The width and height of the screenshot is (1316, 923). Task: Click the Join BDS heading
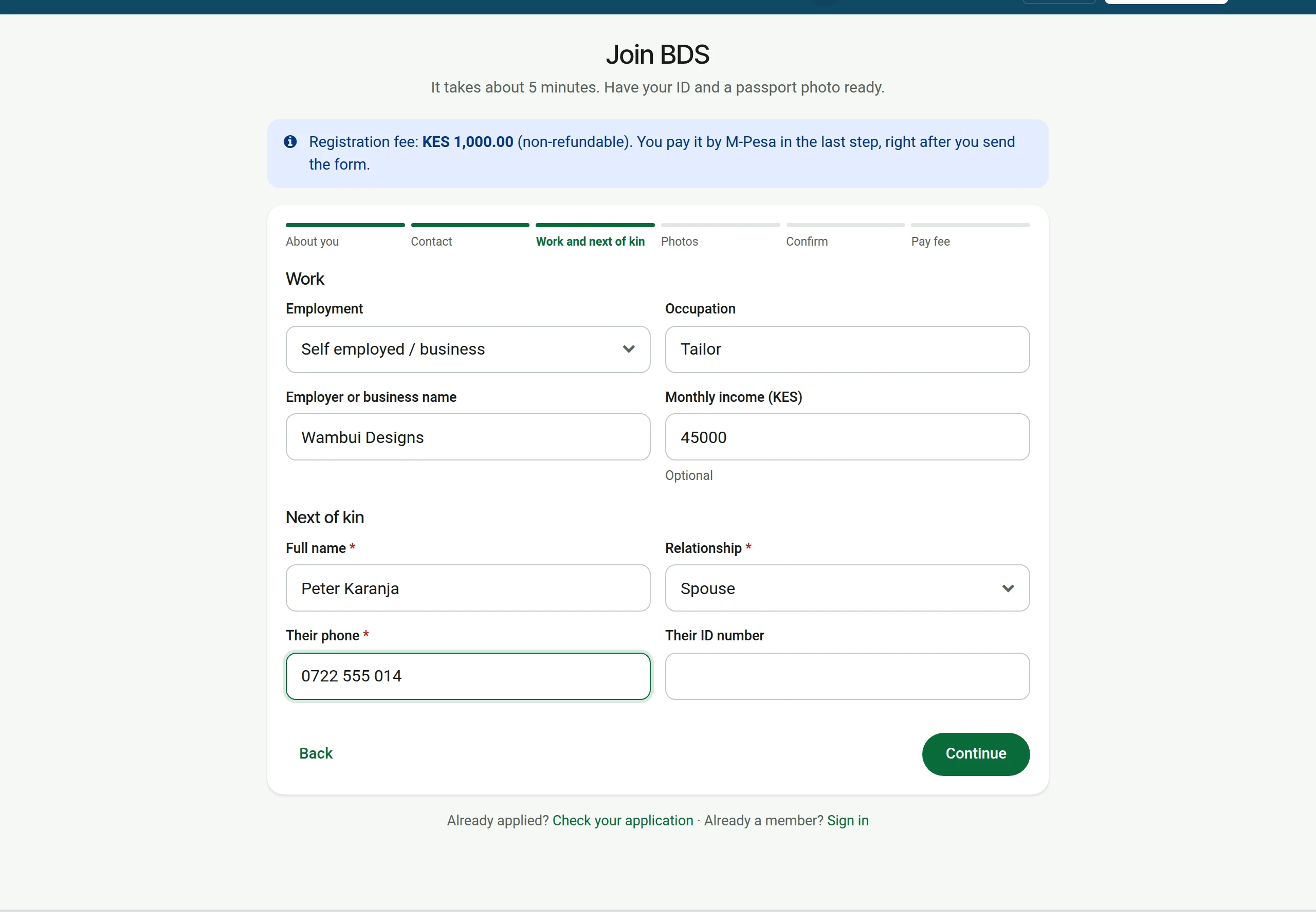click(657, 55)
